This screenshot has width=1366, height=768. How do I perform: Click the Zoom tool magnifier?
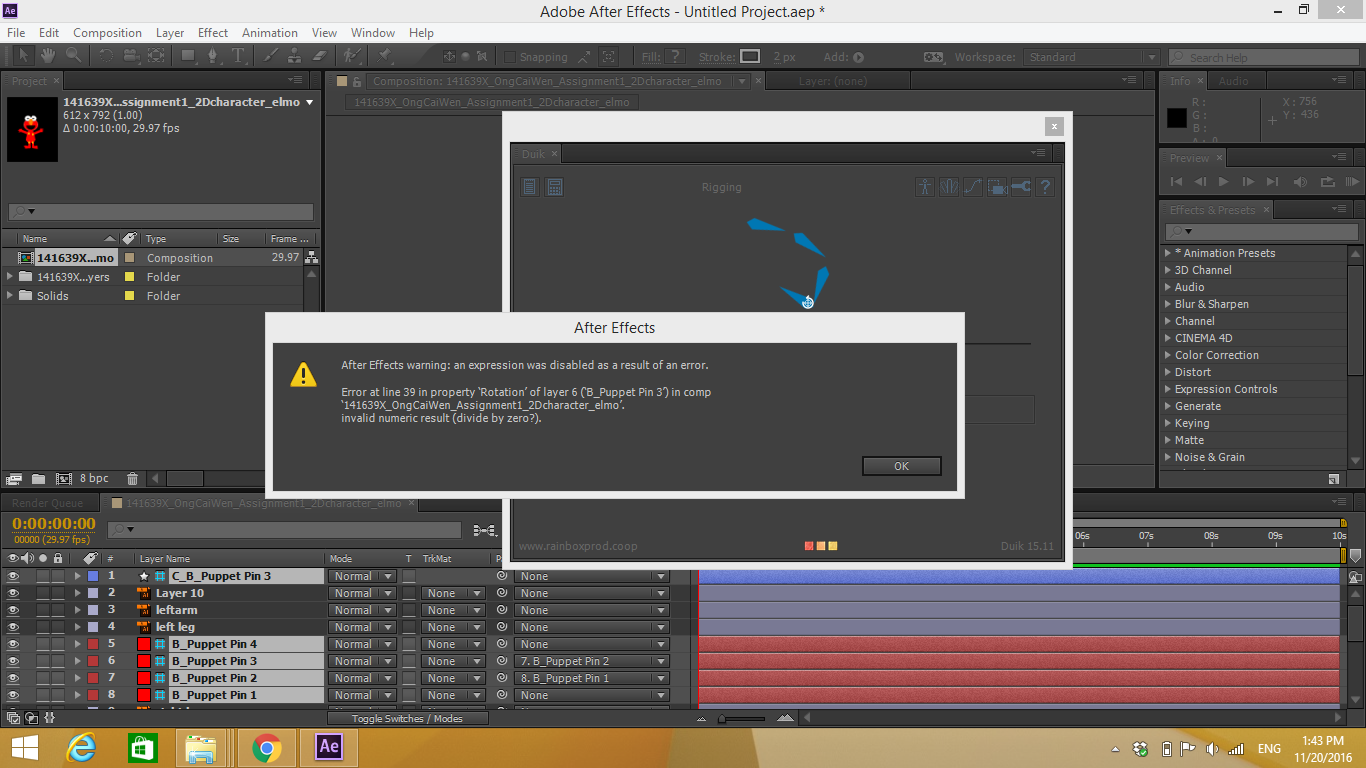[72, 57]
